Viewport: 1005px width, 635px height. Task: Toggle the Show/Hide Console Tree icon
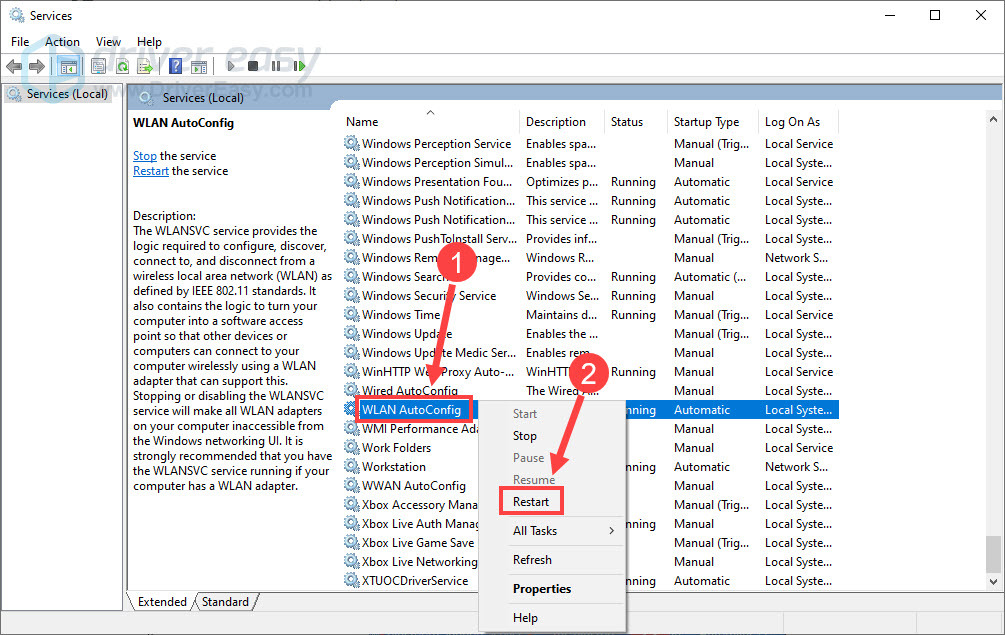pyautogui.click(x=66, y=65)
